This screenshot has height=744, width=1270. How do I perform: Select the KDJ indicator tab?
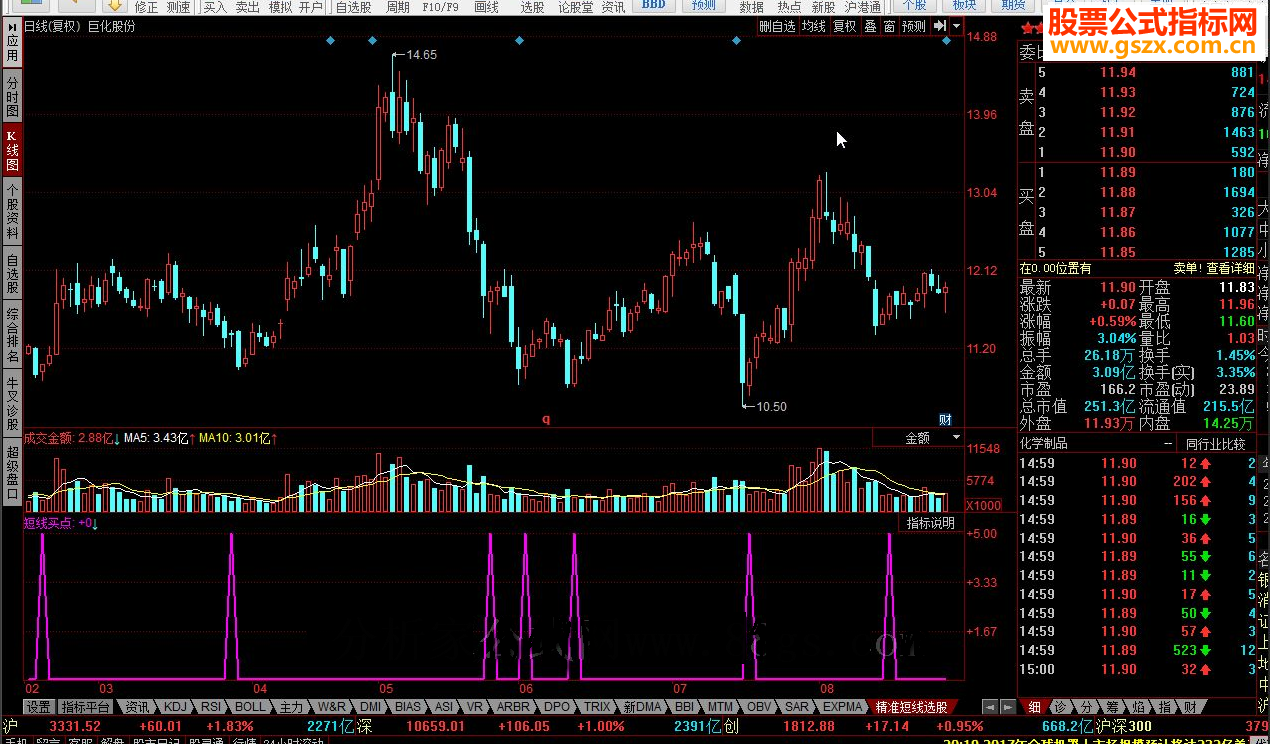tap(176, 706)
